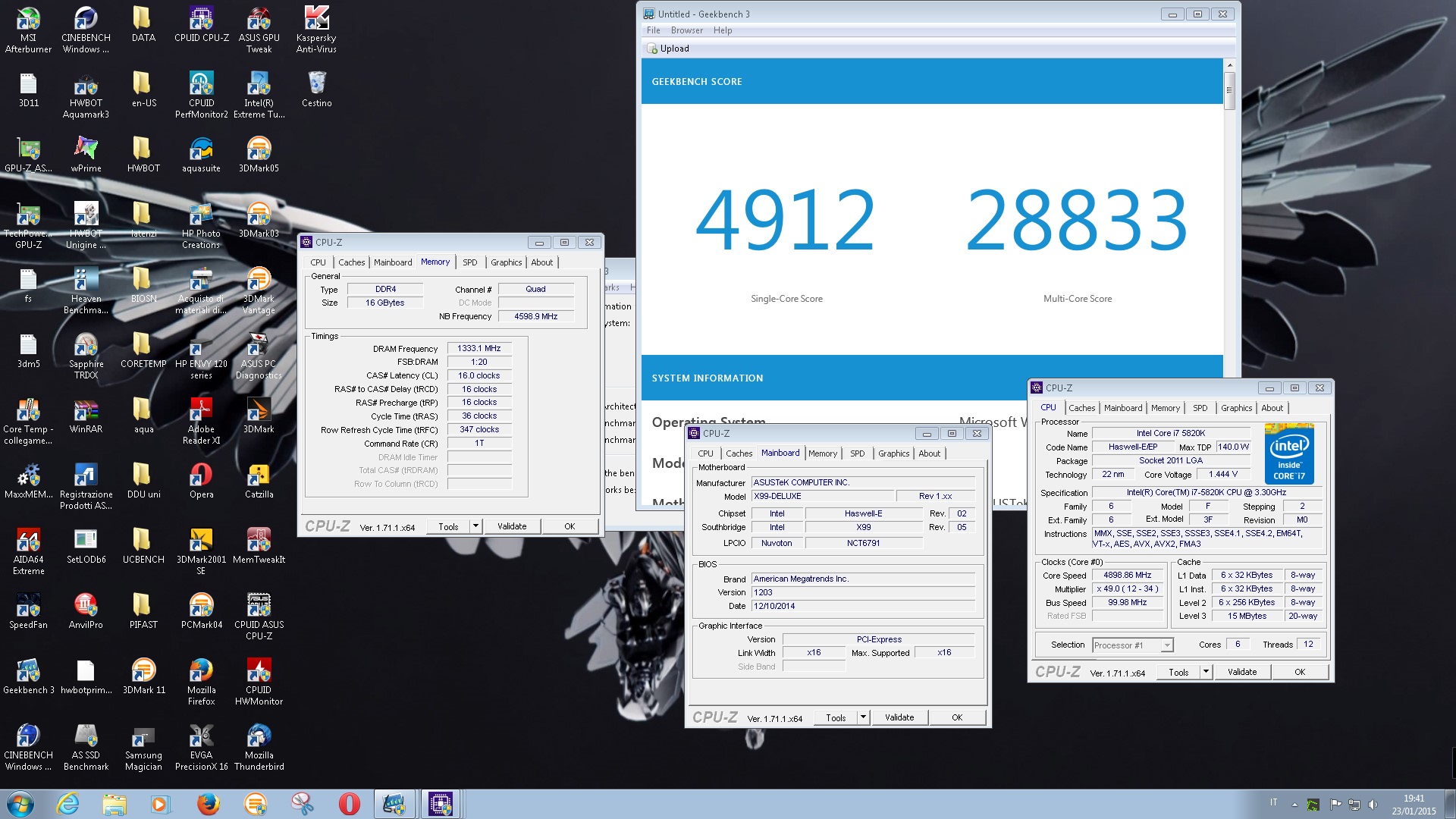Open the Opera desktop shortcut
1456x819 pixels.
tap(201, 480)
